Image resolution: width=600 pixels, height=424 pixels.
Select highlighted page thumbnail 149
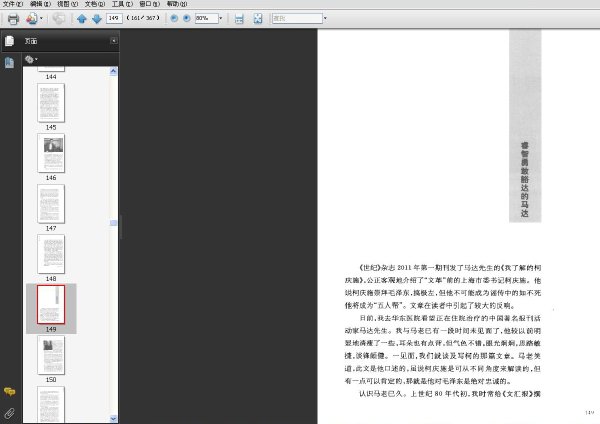point(51,305)
